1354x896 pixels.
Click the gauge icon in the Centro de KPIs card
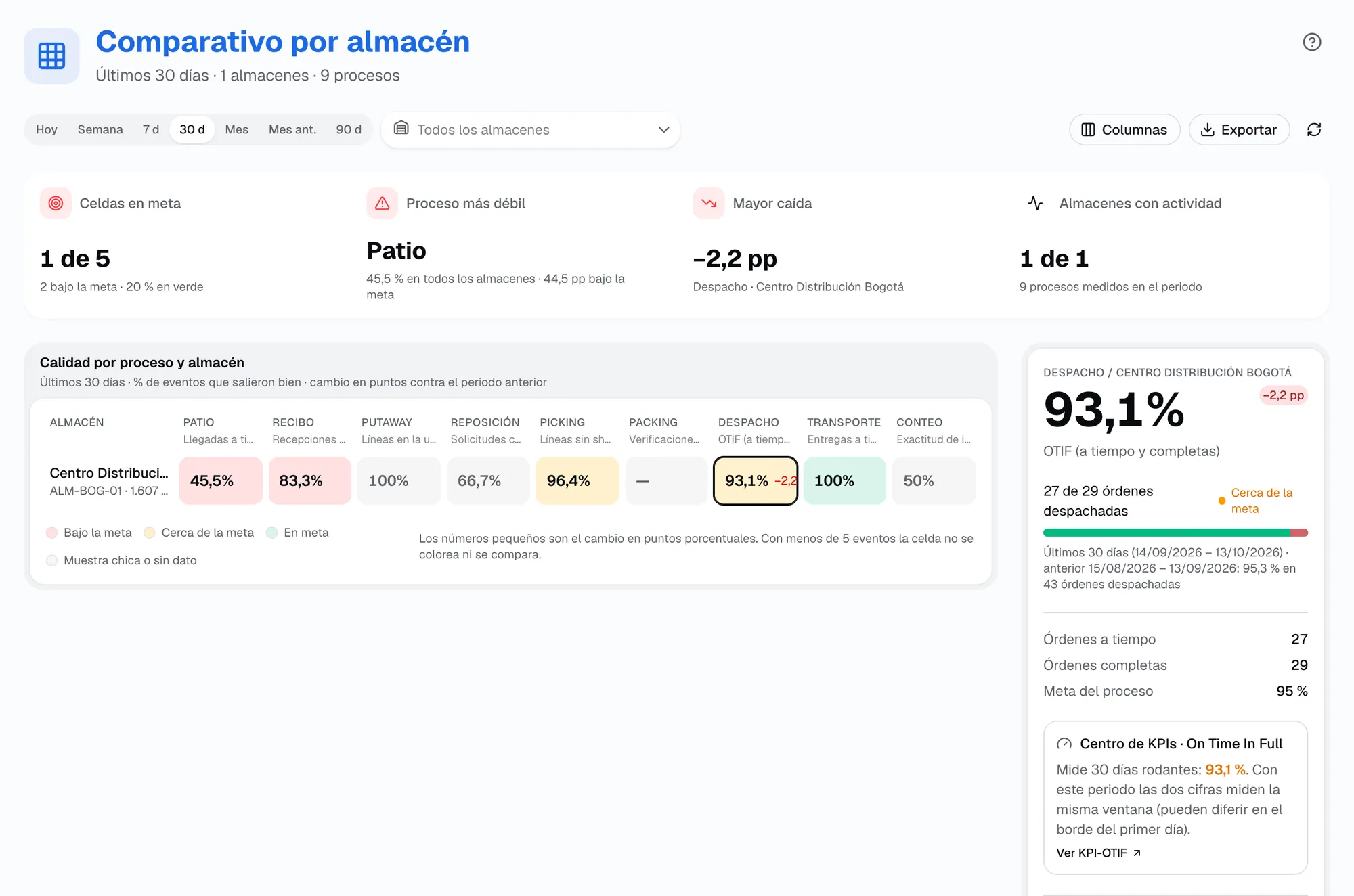[1064, 744]
